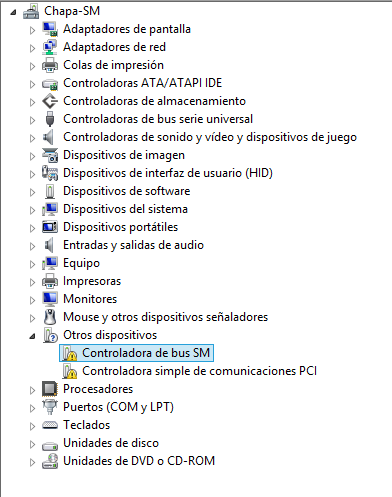Click the Adaptadores de pantalla display icon
392x497 pixels.
pyautogui.click(x=50, y=29)
